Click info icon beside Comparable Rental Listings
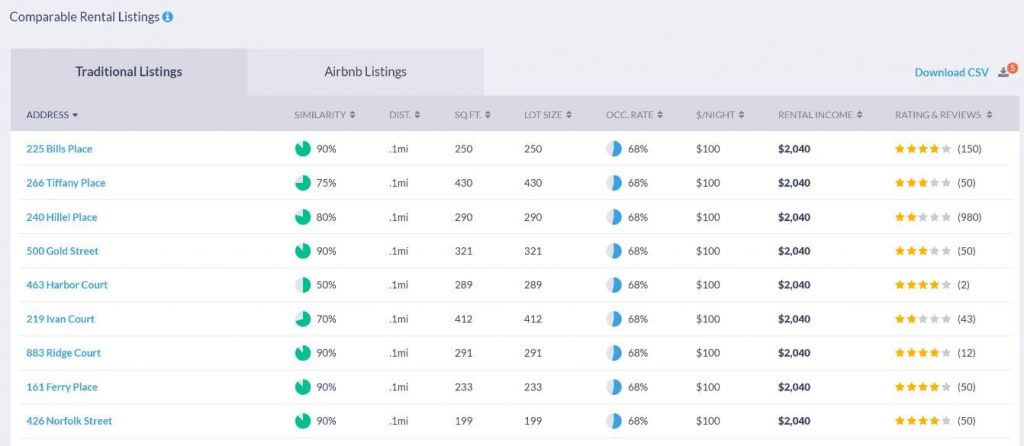The width and height of the screenshot is (1024, 446). (x=168, y=17)
